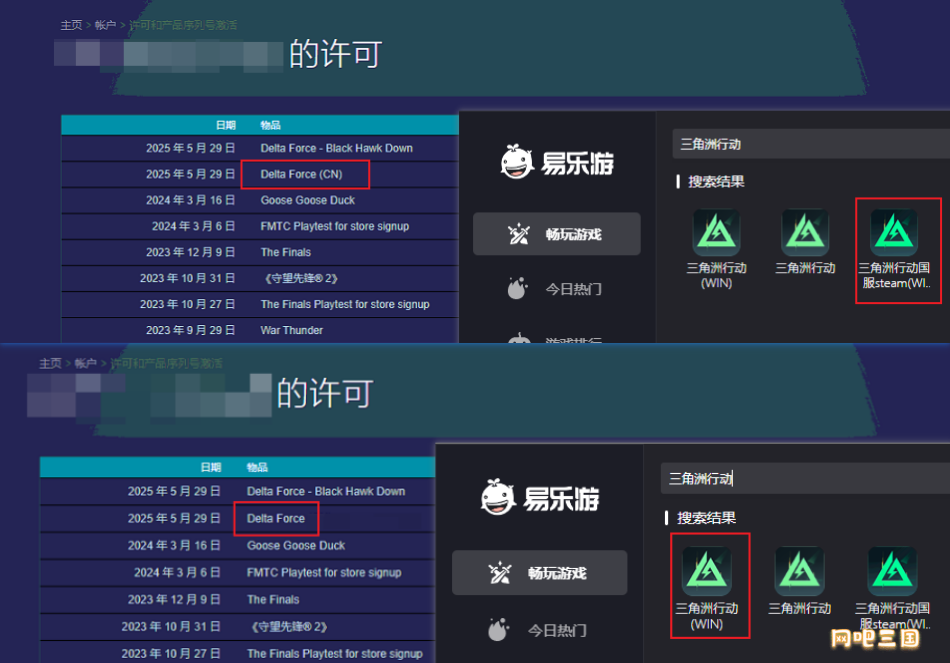Select 今日热门 menu item in lower screenshot

pyautogui.click(x=539, y=630)
